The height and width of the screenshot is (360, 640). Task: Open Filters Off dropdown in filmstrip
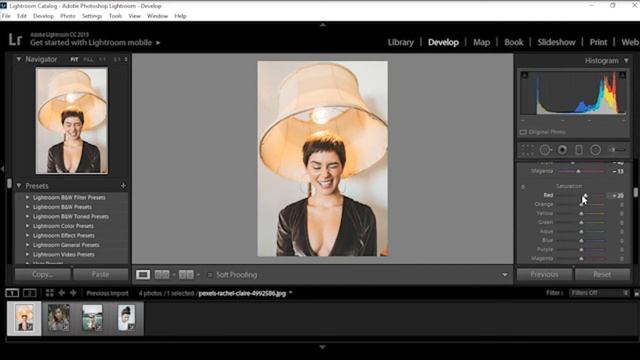tap(599, 293)
